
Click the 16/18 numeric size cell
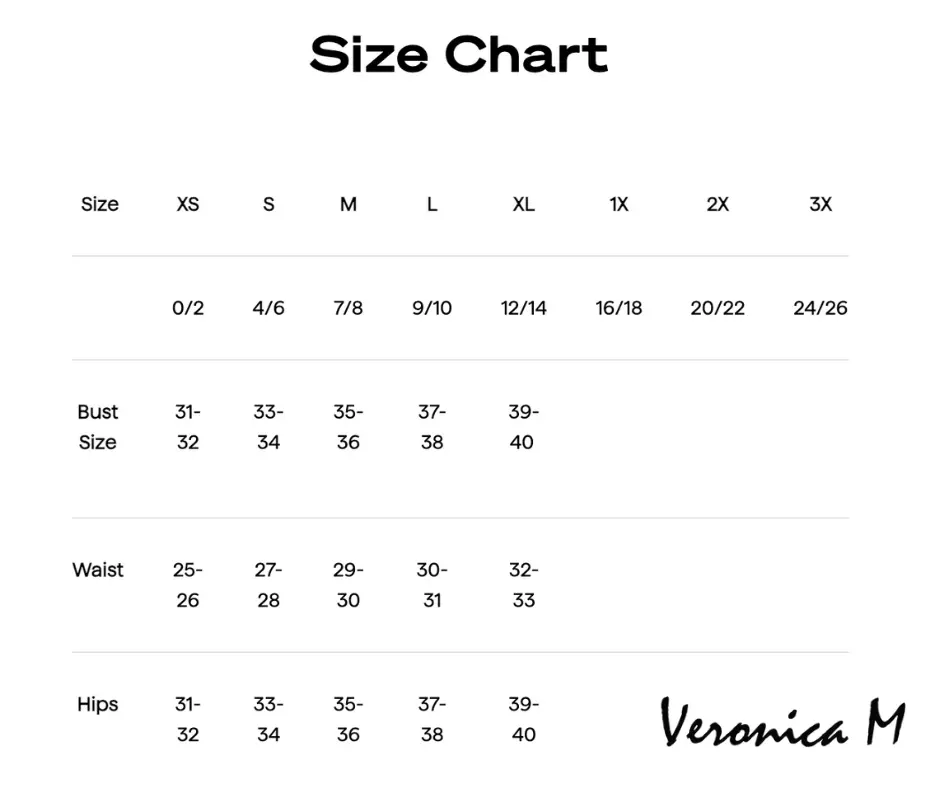coord(619,308)
